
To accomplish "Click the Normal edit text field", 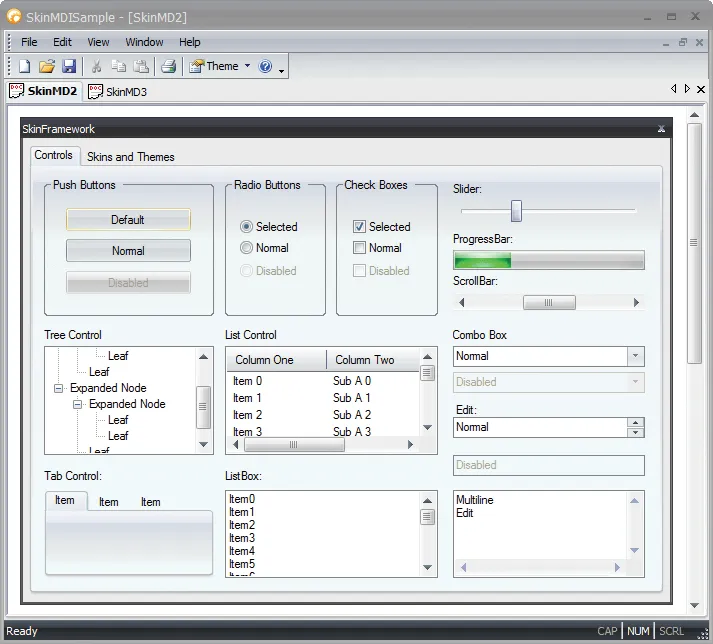I will pyautogui.click(x=540, y=428).
